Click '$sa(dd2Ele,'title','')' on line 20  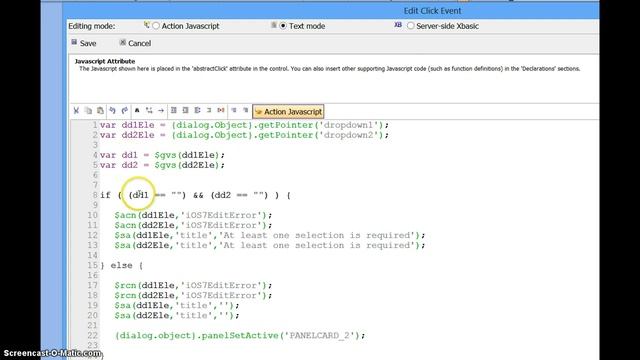174,316
